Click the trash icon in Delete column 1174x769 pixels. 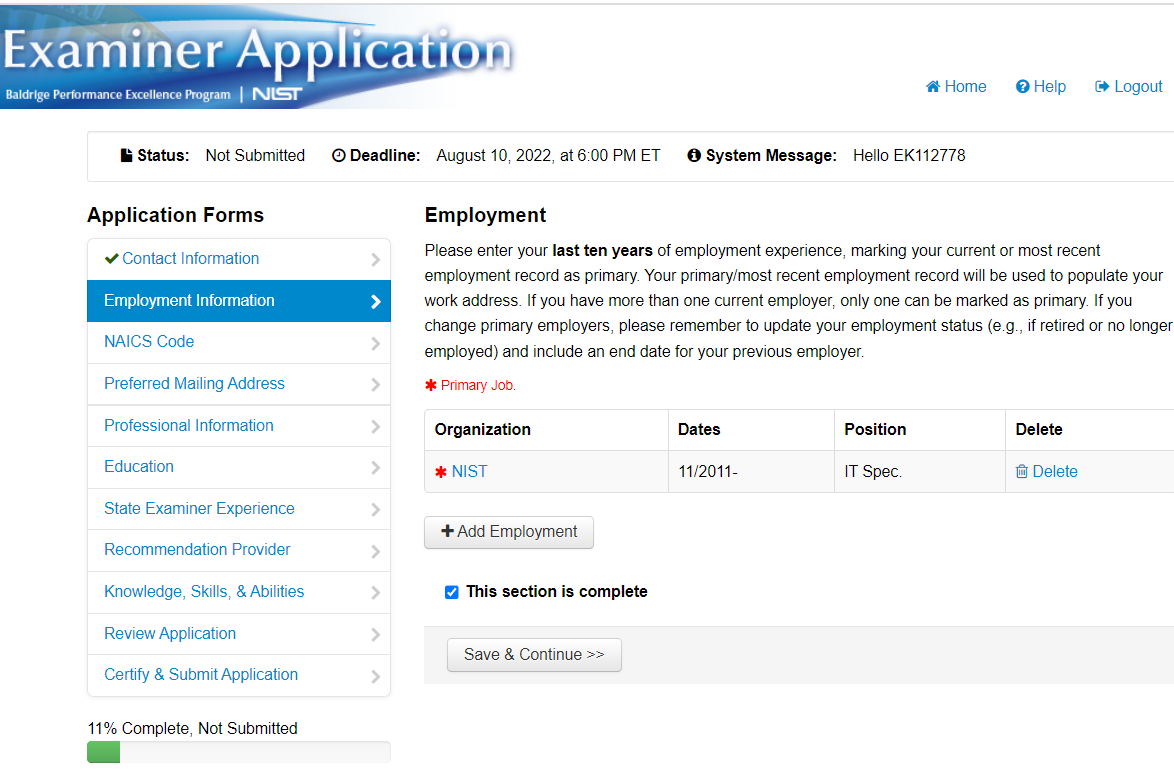tap(1022, 472)
